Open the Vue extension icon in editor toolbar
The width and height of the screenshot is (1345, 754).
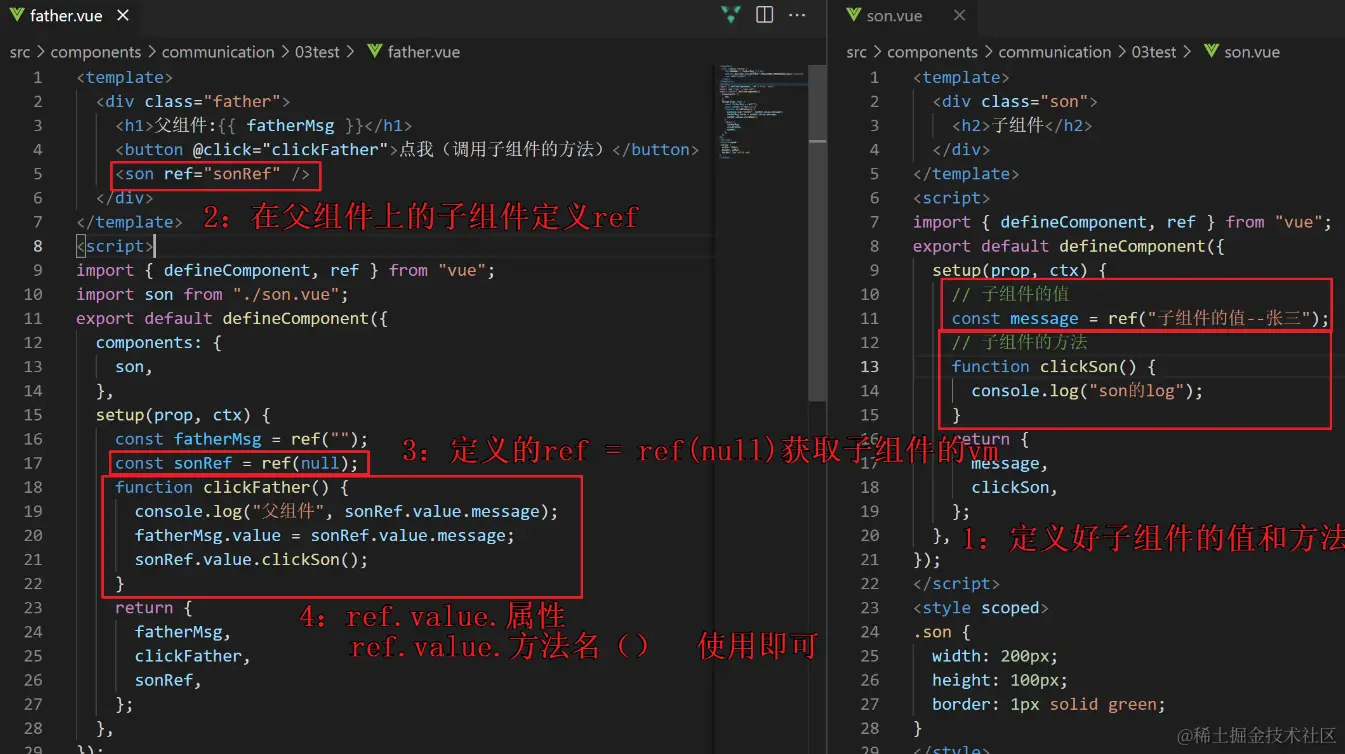point(731,15)
